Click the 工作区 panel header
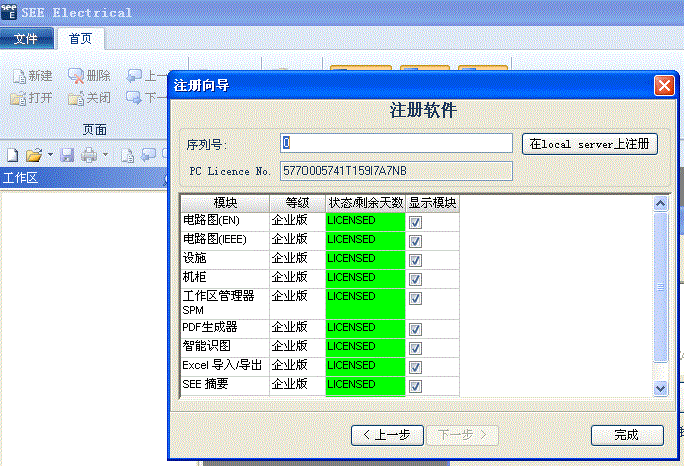Viewport: 684px width, 466px height. tap(84, 178)
